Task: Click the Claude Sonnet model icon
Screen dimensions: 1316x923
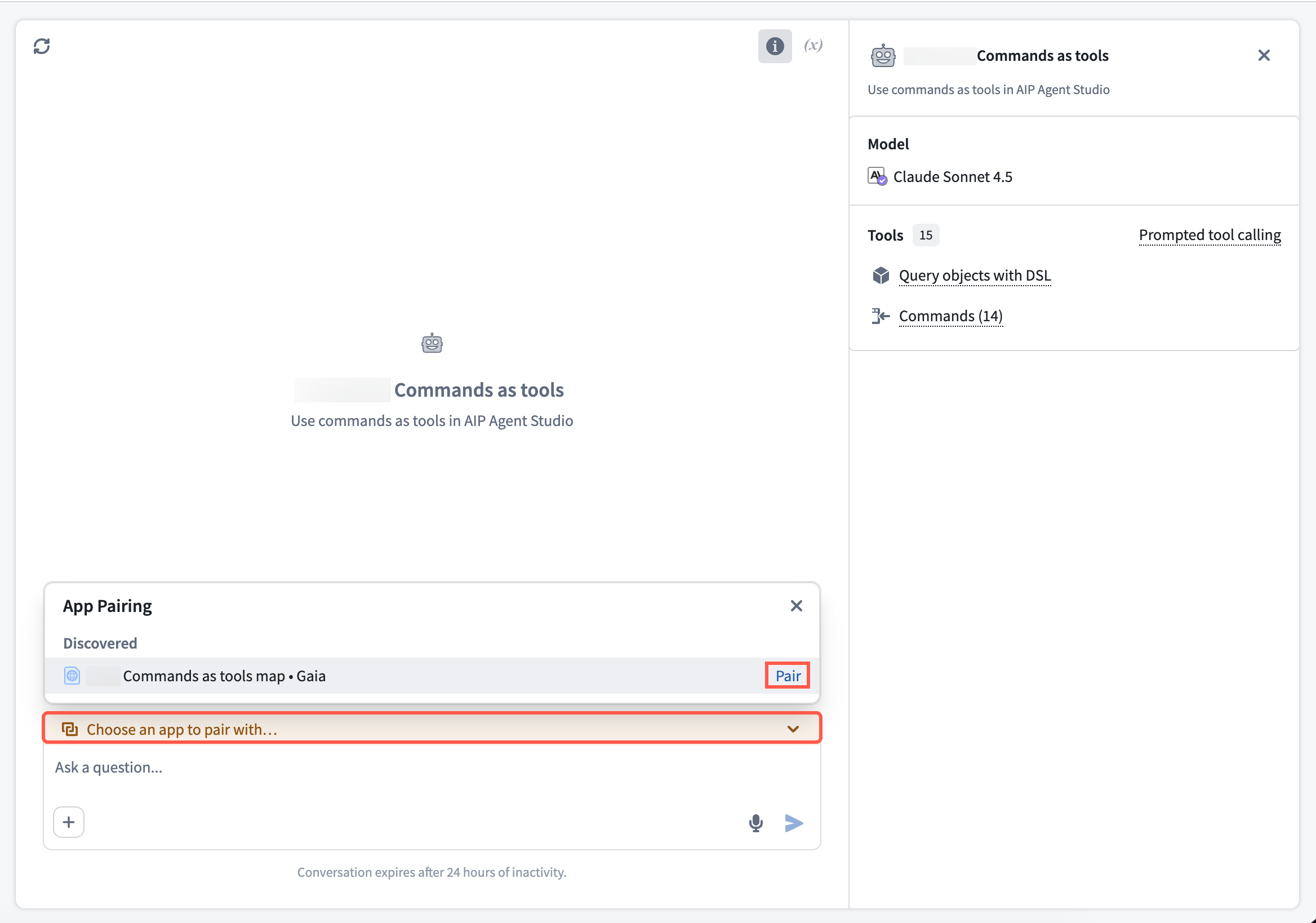Action: (877, 176)
